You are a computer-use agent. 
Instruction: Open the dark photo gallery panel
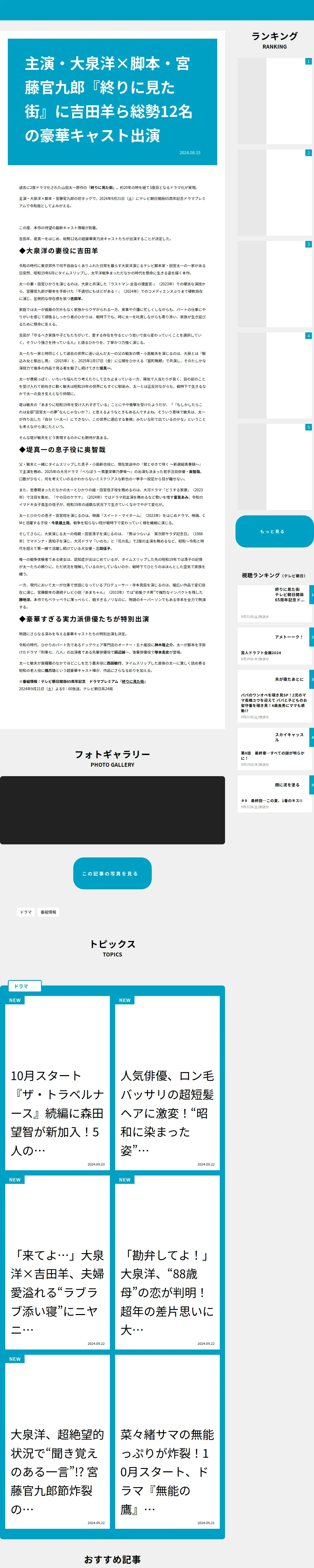[112, 810]
